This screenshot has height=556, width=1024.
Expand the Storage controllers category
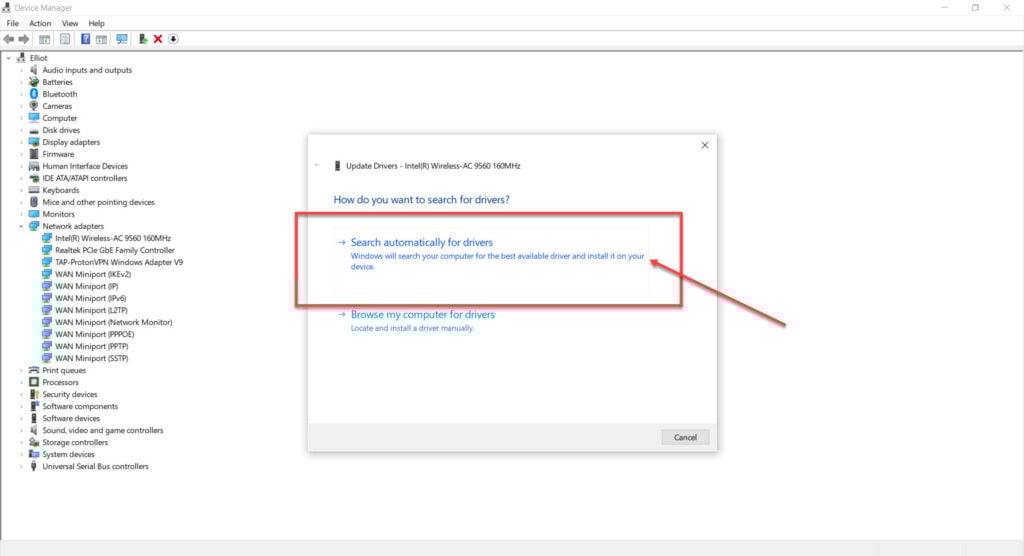21,442
